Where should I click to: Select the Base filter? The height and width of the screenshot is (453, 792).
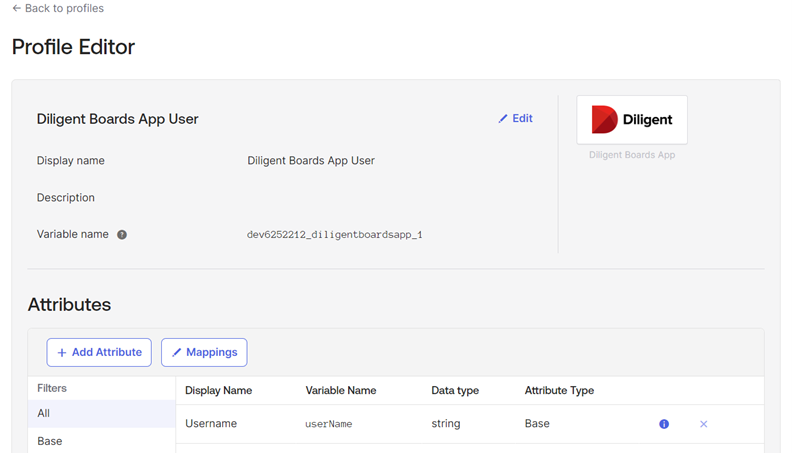(50, 441)
